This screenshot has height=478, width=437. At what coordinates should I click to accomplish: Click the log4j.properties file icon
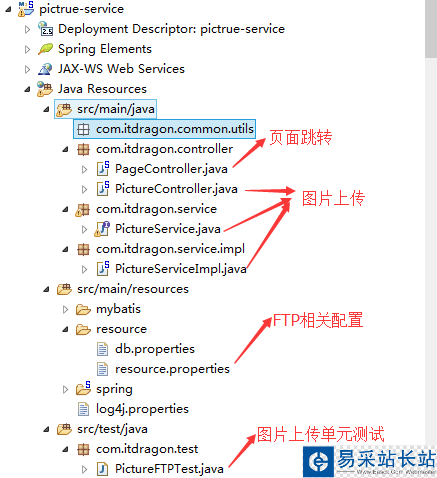tap(83, 409)
